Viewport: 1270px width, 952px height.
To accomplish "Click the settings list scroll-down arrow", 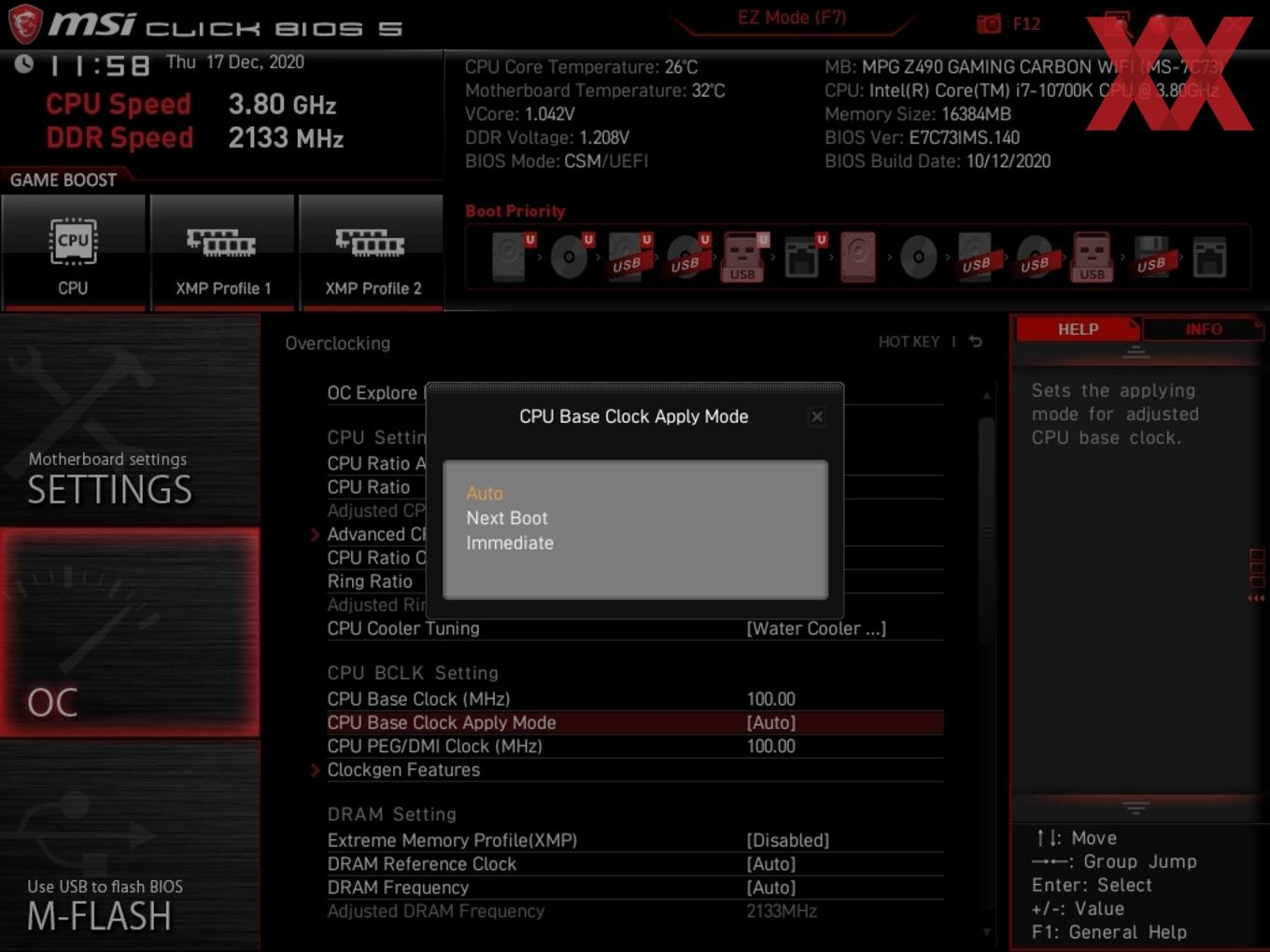I will point(987,931).
